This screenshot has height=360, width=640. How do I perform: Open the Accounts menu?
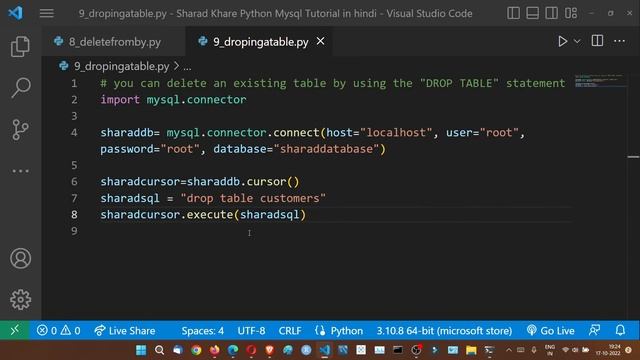[x=20, y=258]
